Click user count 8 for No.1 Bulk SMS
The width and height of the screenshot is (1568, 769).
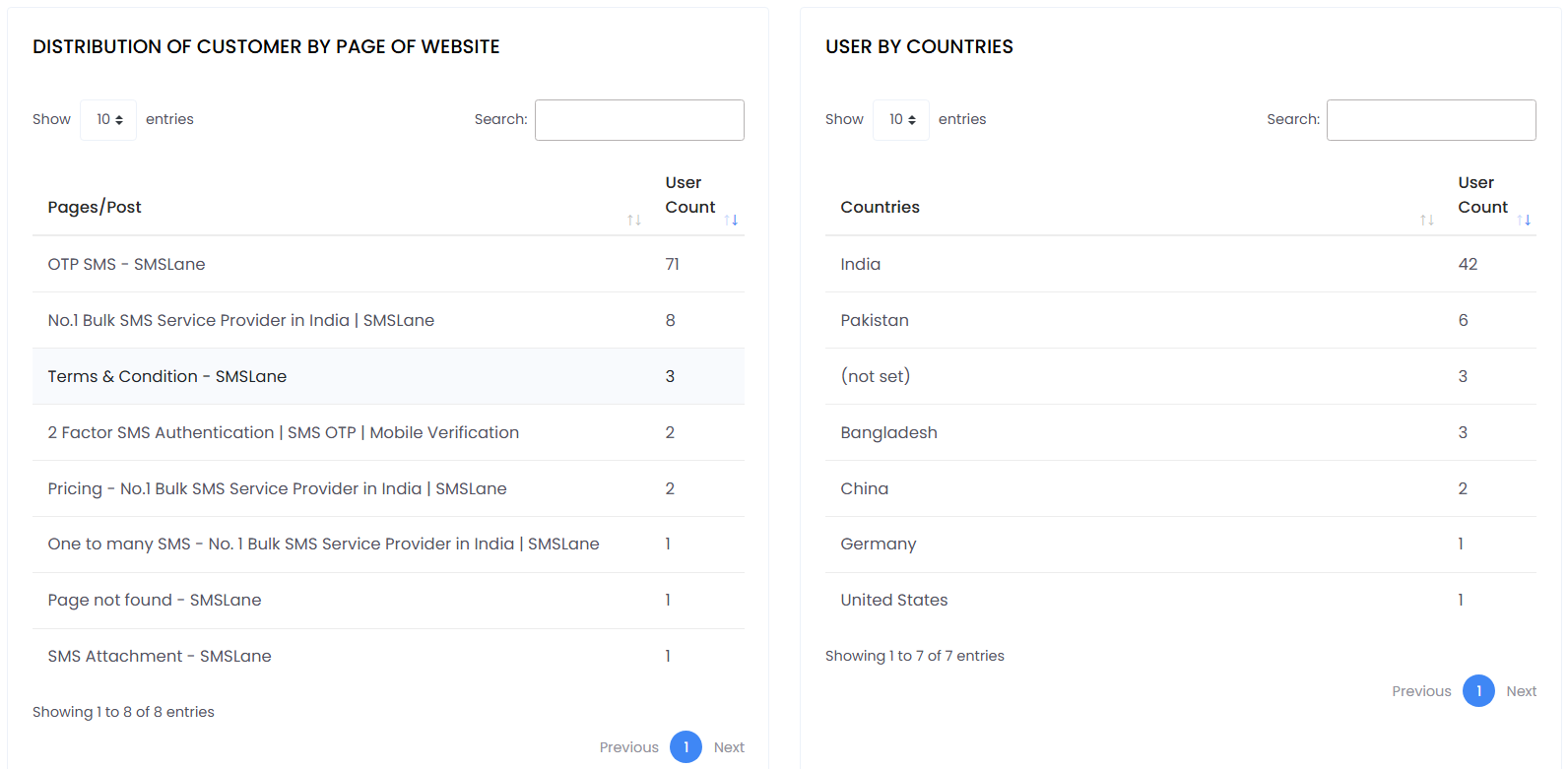pyautogui.click(x=670, y=320)
